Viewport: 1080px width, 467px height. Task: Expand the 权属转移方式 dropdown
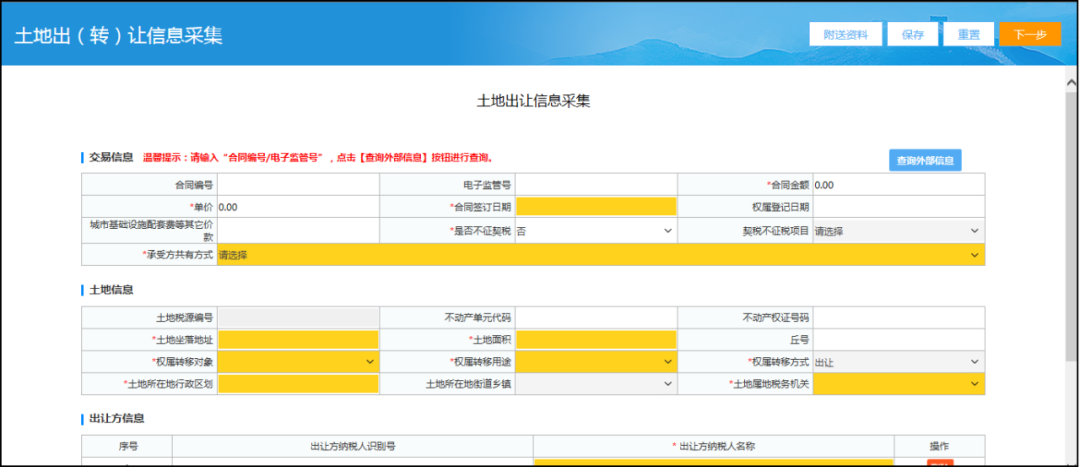click(x=897, y=361)
